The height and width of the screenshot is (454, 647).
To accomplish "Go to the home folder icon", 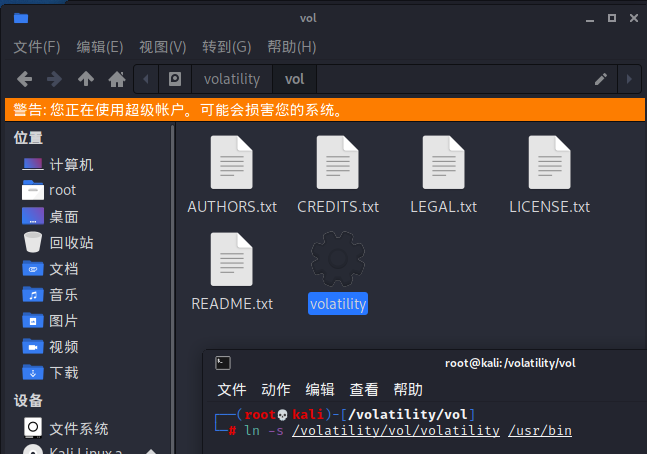I will pos(117,79).
